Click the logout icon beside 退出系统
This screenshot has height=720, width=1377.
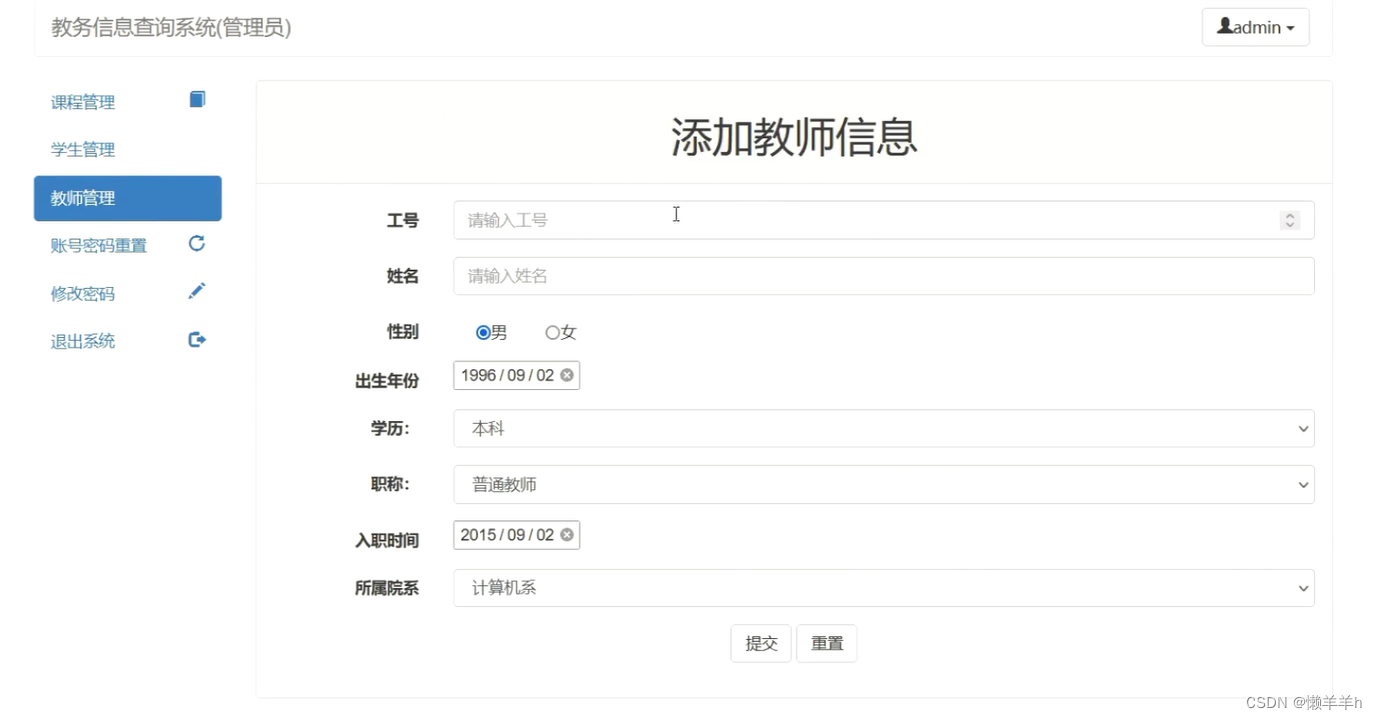[197, 340]
